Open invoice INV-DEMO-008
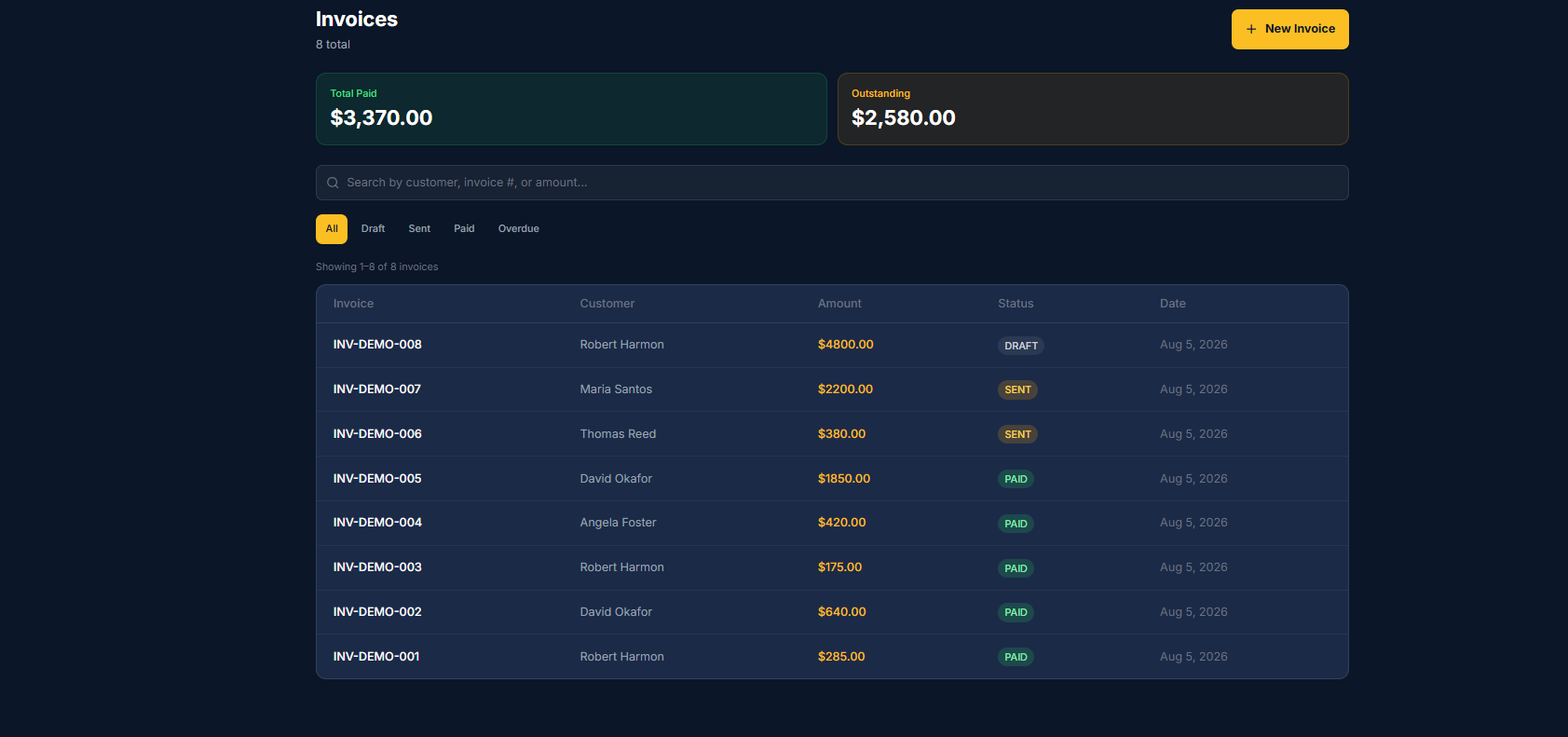The height and width of the screenshot is (737, 1568). tap(377, 345)
